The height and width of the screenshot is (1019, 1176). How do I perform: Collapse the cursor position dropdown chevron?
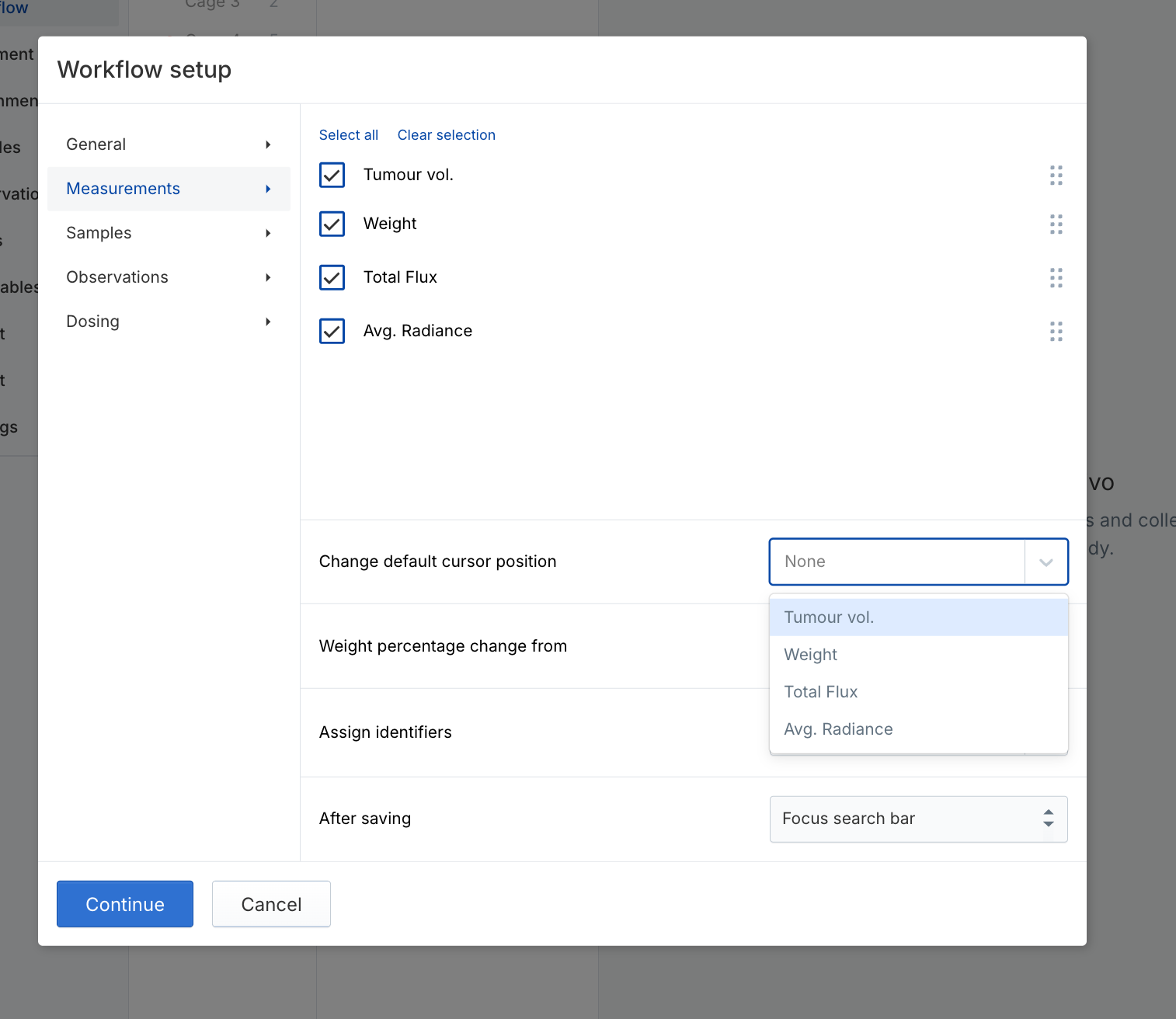click(1046, 562)
